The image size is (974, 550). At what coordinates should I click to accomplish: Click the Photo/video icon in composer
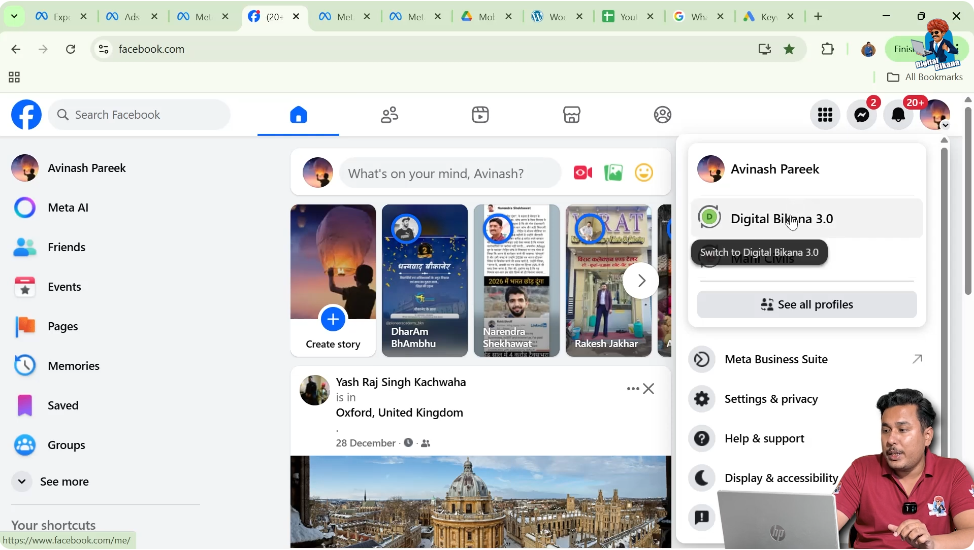(x=613, y=173)
